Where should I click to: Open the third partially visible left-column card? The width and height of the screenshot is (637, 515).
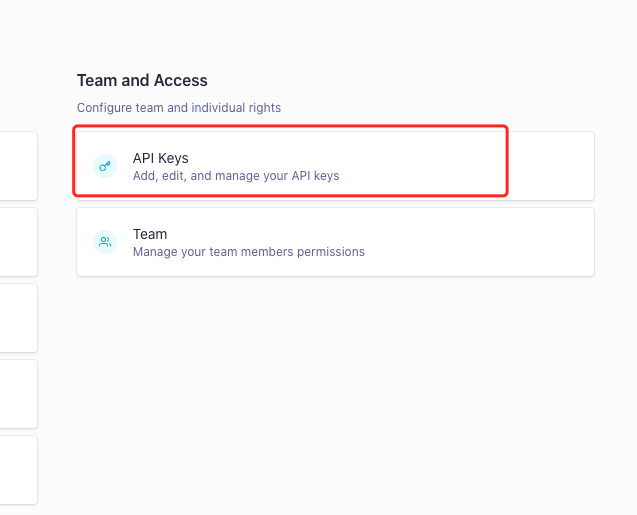18,318
